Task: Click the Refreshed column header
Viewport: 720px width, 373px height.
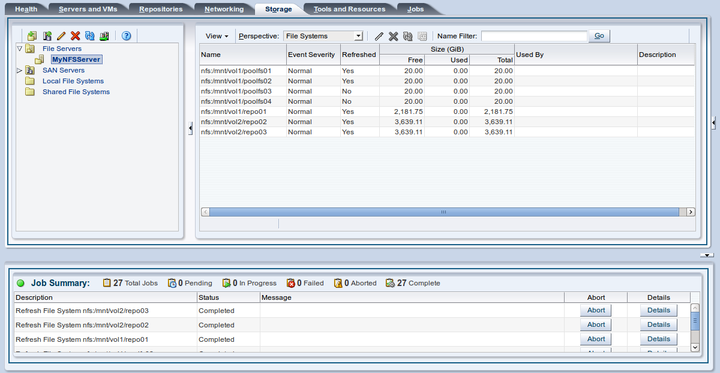Action: coord(360,54)
